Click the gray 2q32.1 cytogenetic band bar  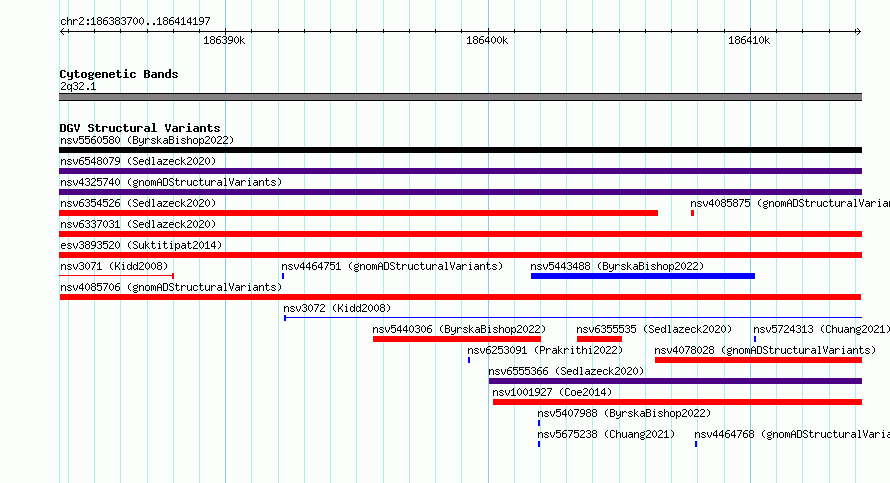pyautogui.click(x=460, y=97)
